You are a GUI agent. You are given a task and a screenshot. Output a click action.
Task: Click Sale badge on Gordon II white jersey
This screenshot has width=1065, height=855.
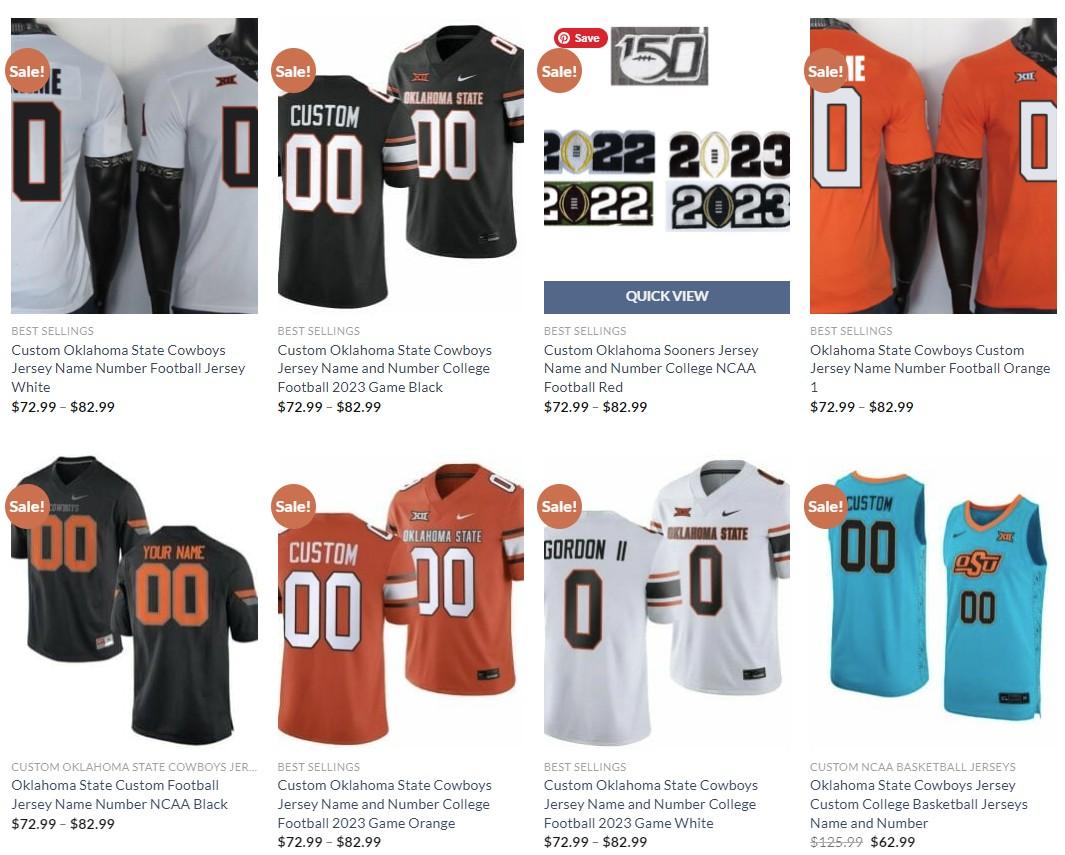[559, 506]
